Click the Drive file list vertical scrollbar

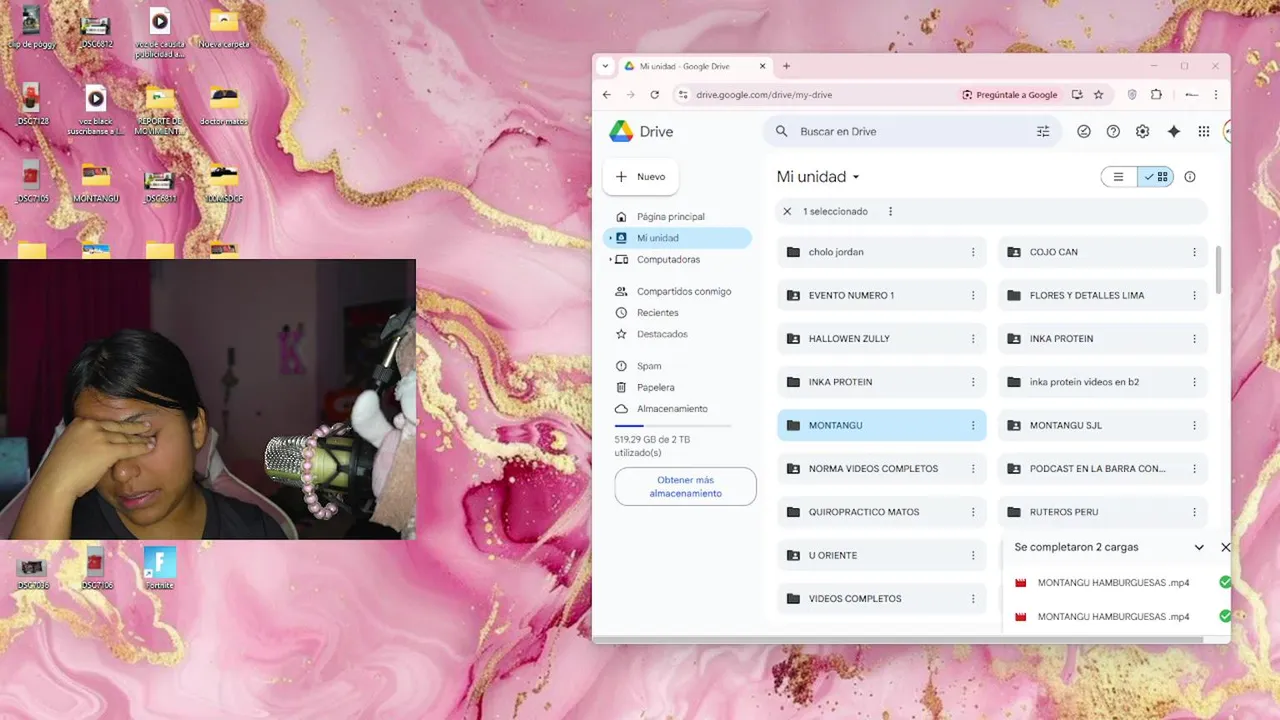(x=1218, y=268)
